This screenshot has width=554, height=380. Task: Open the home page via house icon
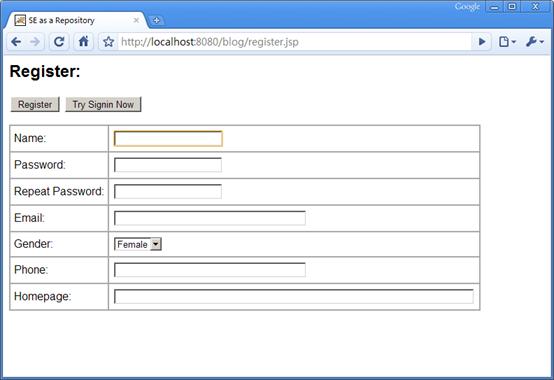[x=83, y=42]
